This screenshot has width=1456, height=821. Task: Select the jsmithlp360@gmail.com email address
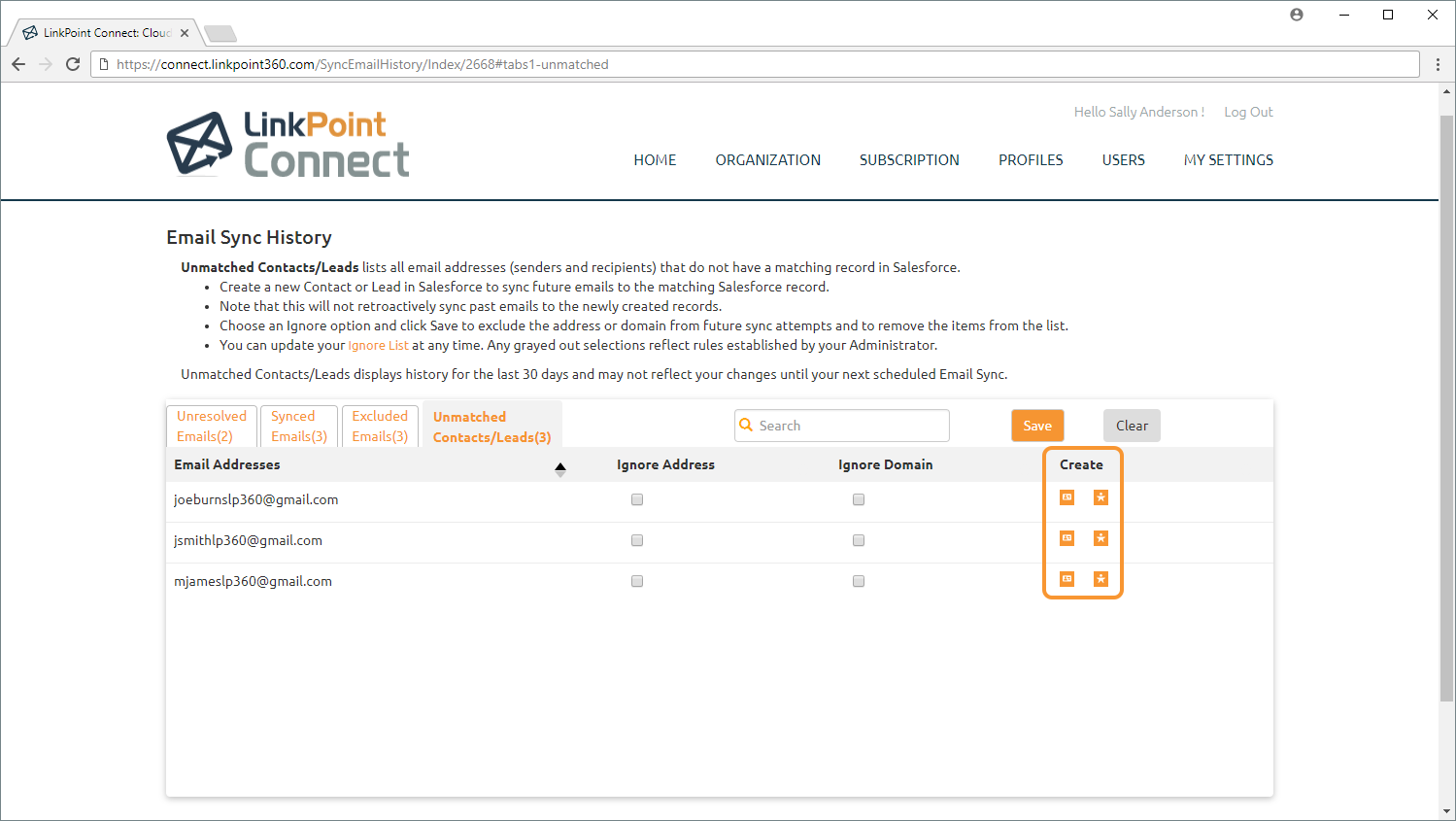[x=248, y=540]
